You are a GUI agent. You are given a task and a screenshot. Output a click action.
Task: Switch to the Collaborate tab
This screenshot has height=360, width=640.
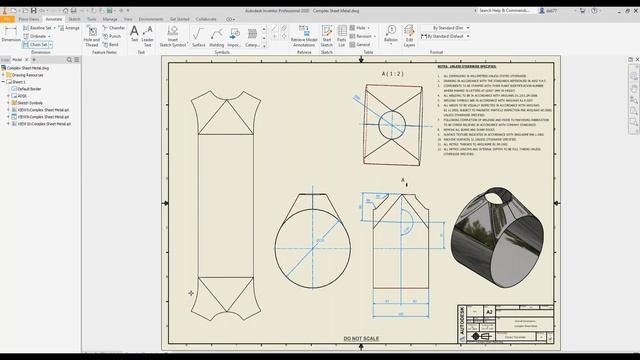pyautogui.click(x=206, y=19)
